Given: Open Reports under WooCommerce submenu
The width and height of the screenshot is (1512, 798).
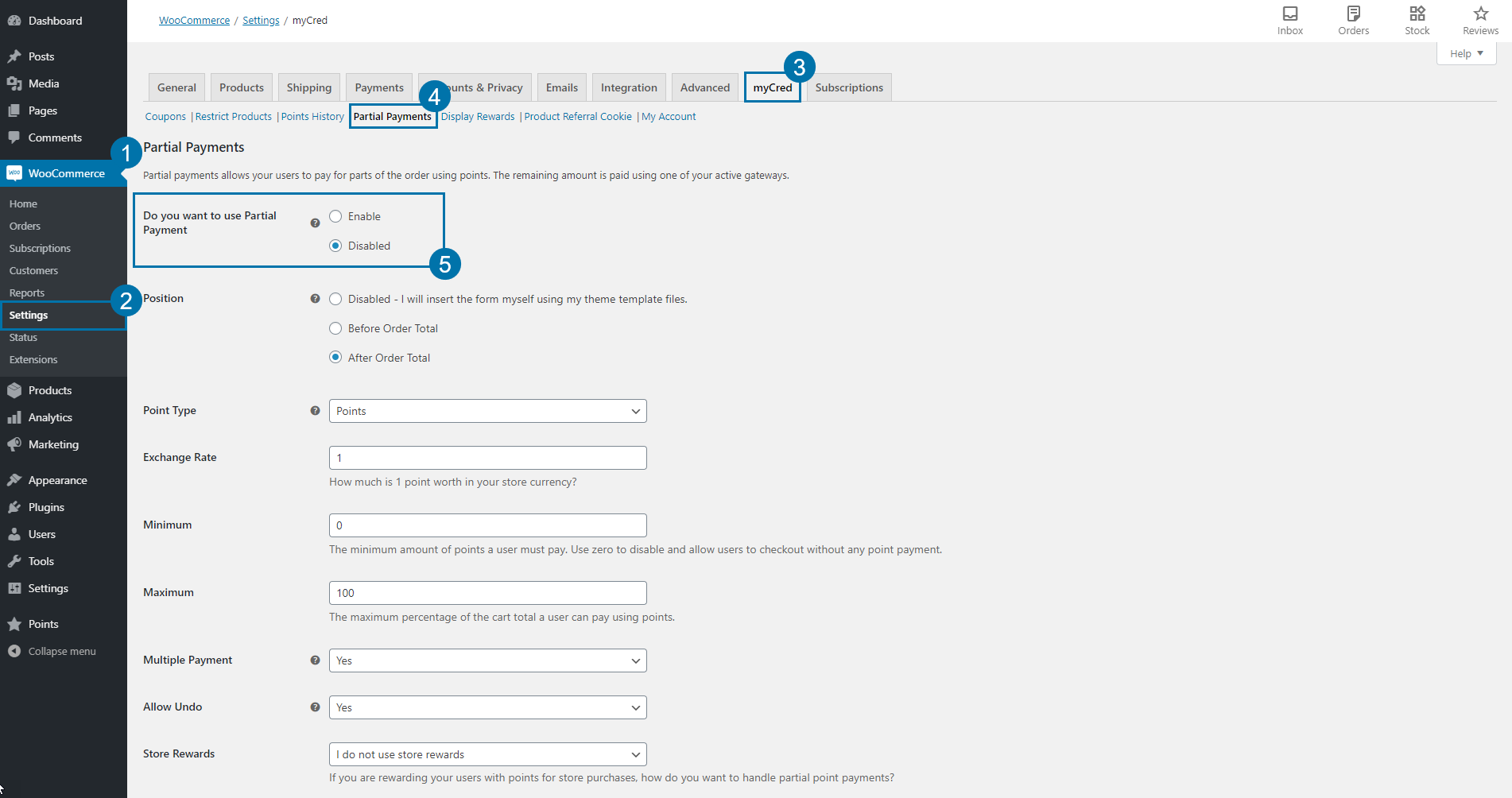Looking at the screenshot, I should 27,293.
